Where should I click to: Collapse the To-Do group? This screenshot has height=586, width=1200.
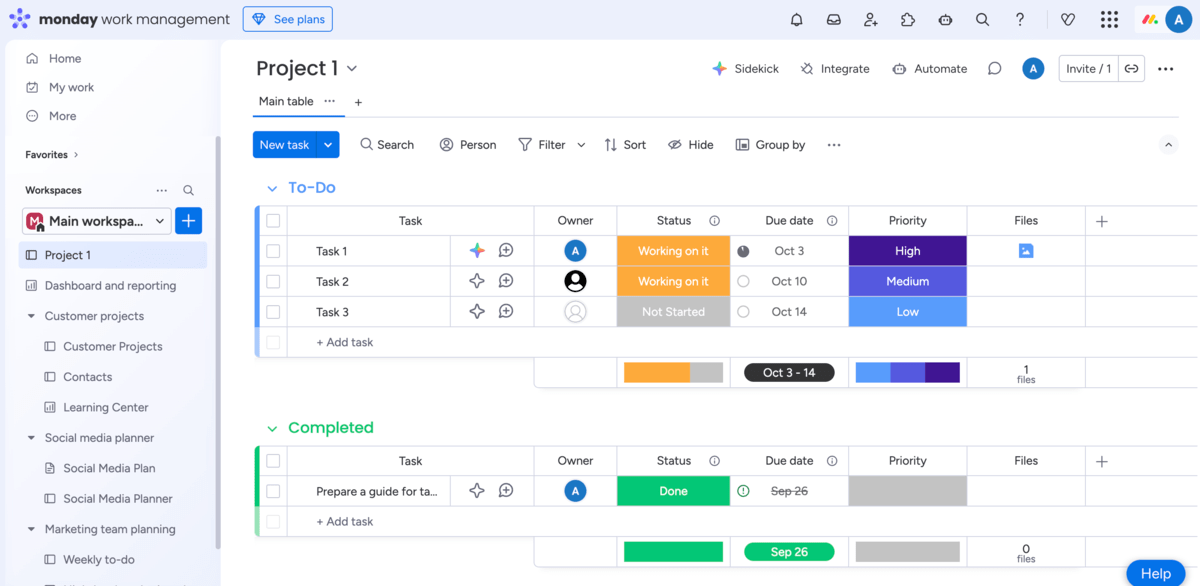click(x=271, y=187)
